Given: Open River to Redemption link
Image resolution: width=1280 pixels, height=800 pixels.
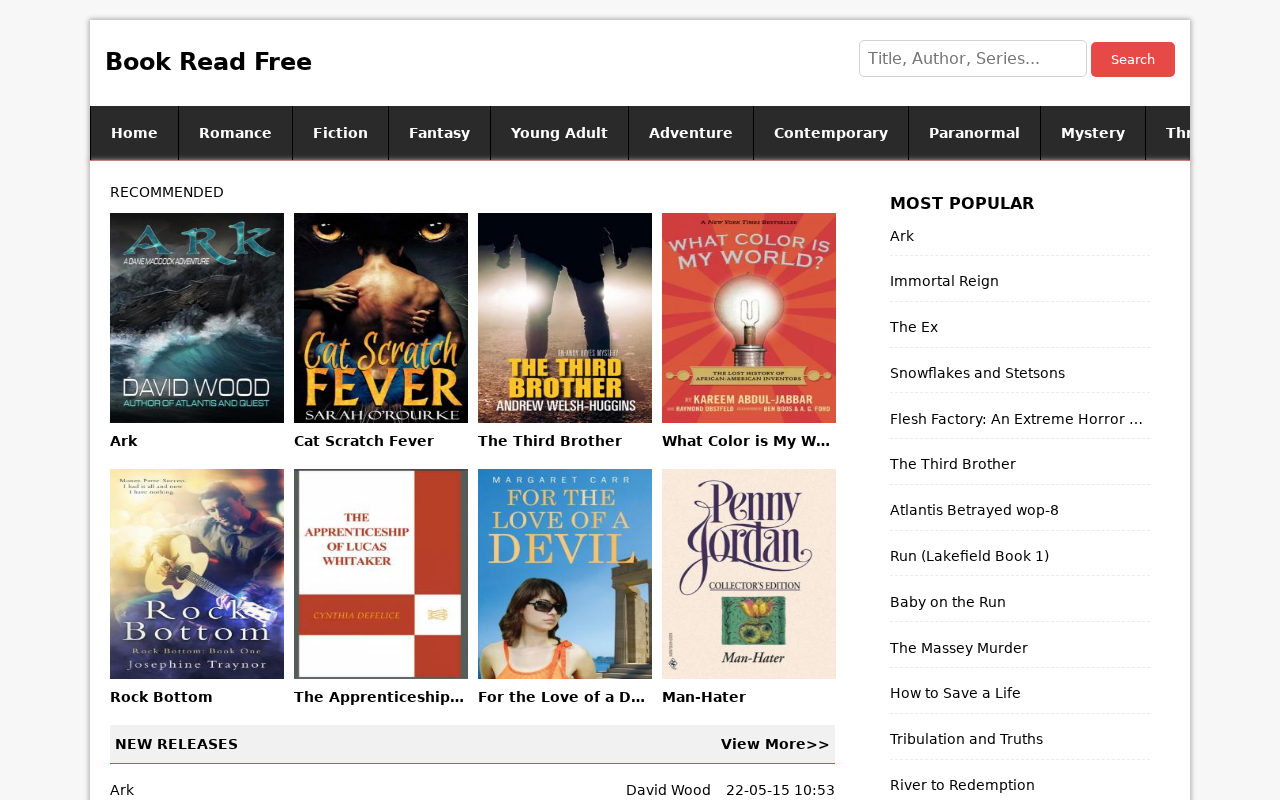Looking at the screenshot, I should coord(962,785).
